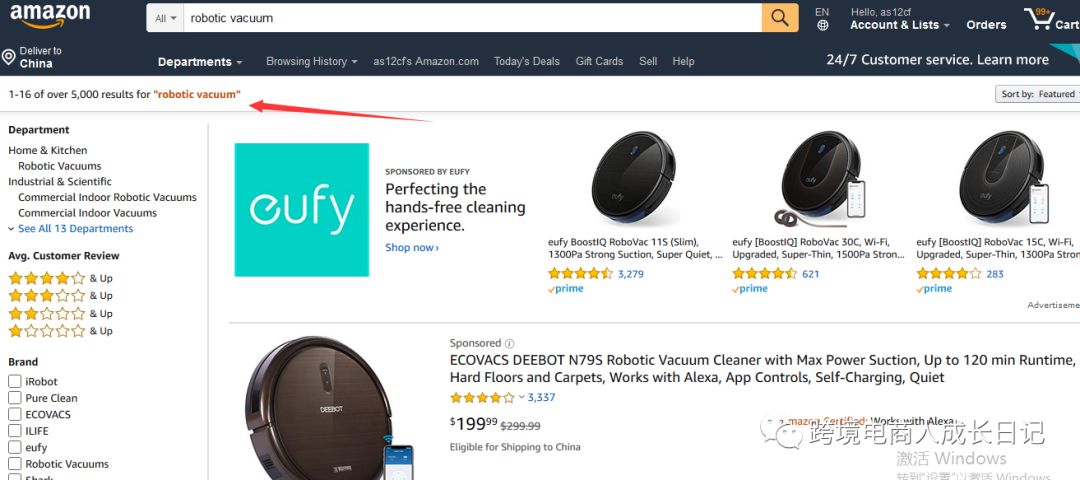
Task: Click the globe language icon
Action: [x=823, y=26]
